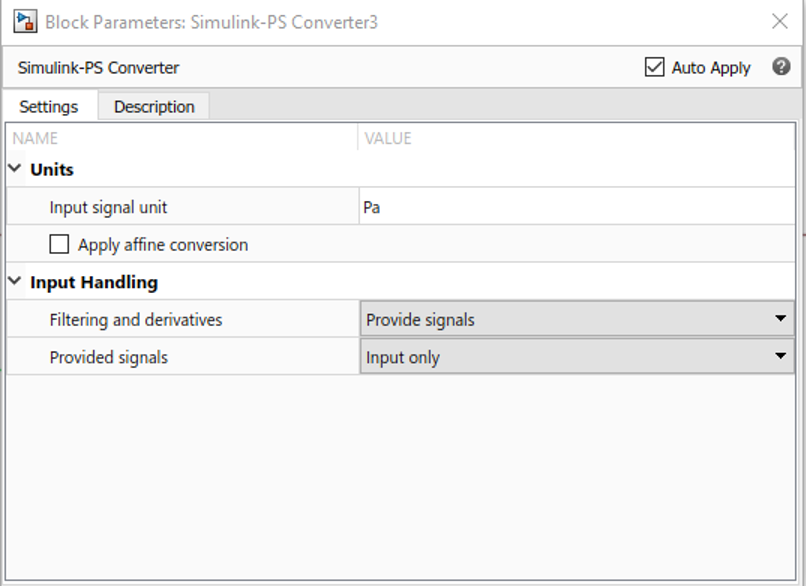The width and height of the screenshot is (806, 586).
Task: Collapse the Units section
Action: click(x=16, y=169)
